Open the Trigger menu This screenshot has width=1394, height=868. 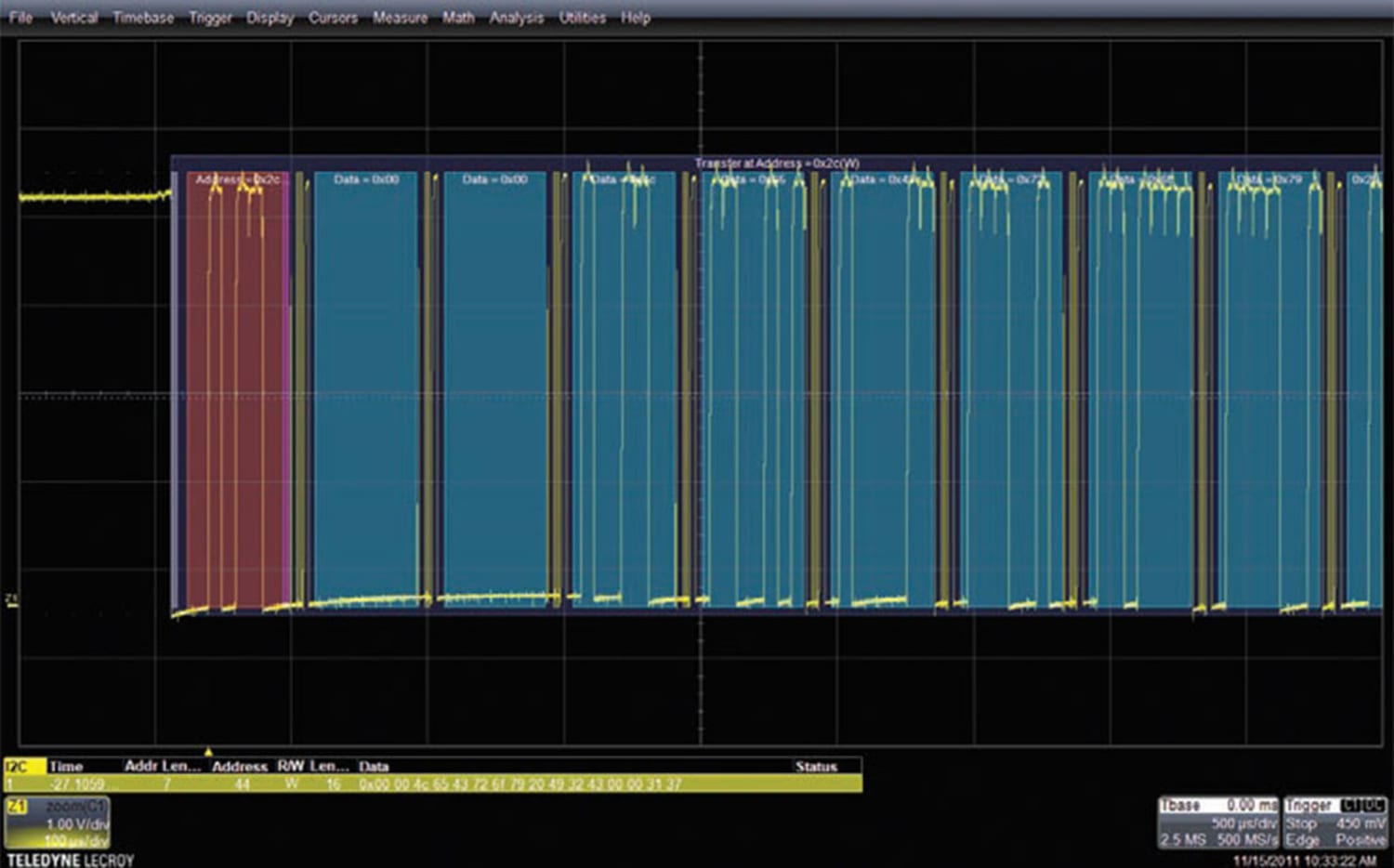coord(209,17)
